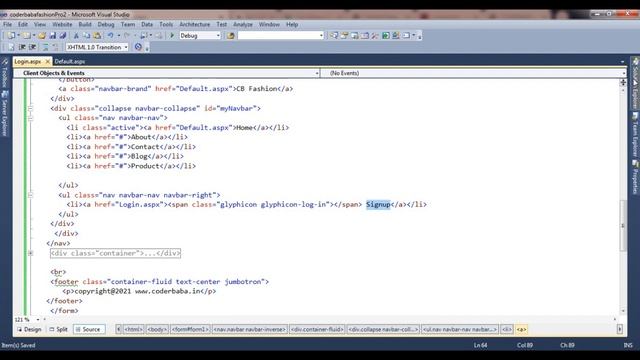This screenshot has width=640, height=360.
Task: Collapse the ul nav navbar-nav outline region
Action: tap(31, 118)
